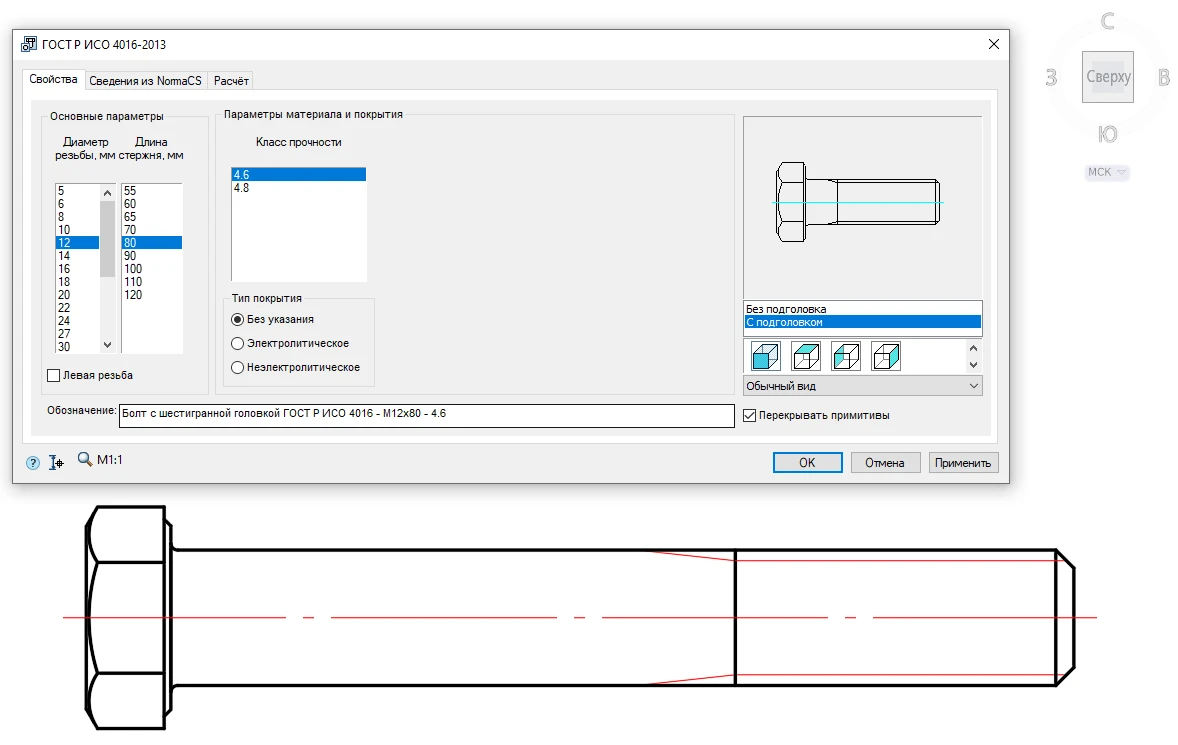Open the Расчёт tab
Screen dimensions: 1178x745
(x=231, y=81)
